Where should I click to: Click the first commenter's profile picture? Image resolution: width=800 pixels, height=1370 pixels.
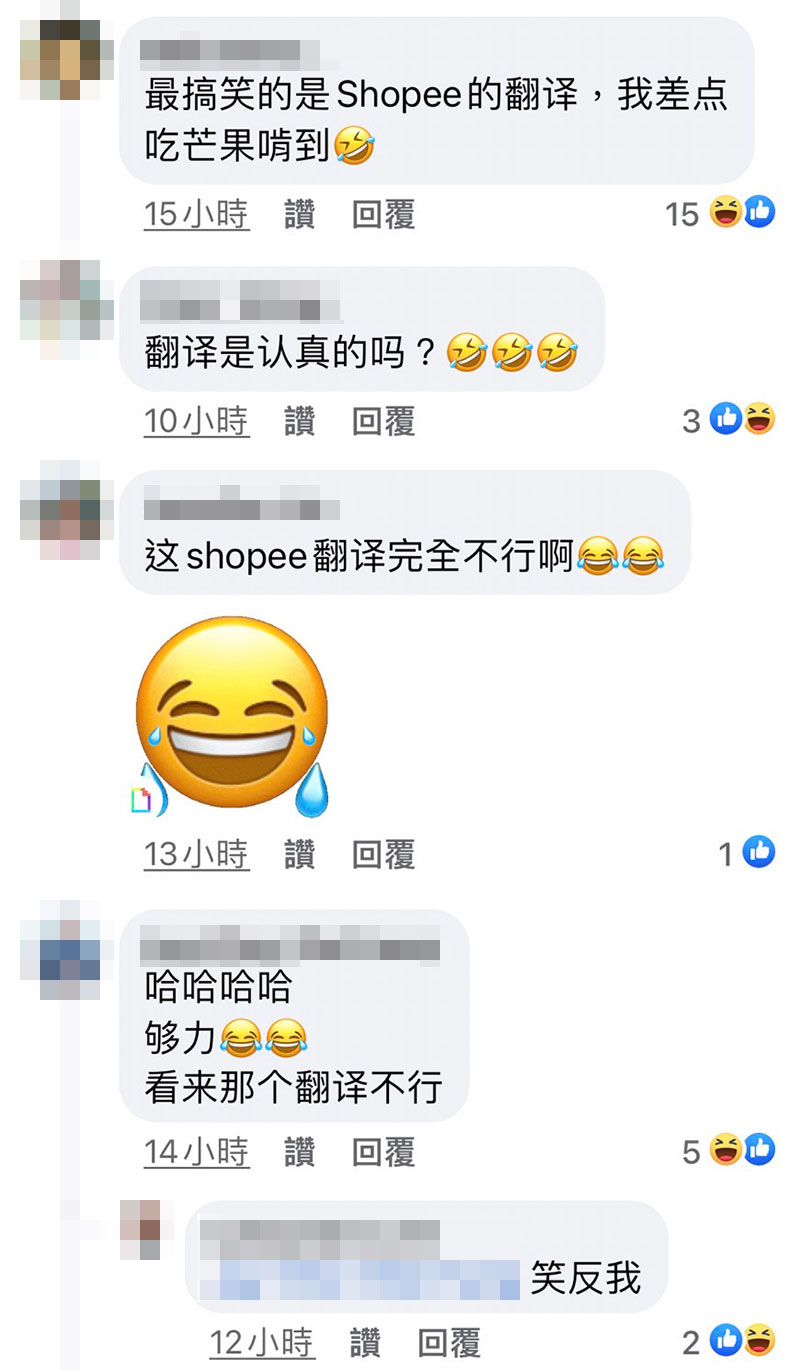pyautogui.click(x=60, y=59)
